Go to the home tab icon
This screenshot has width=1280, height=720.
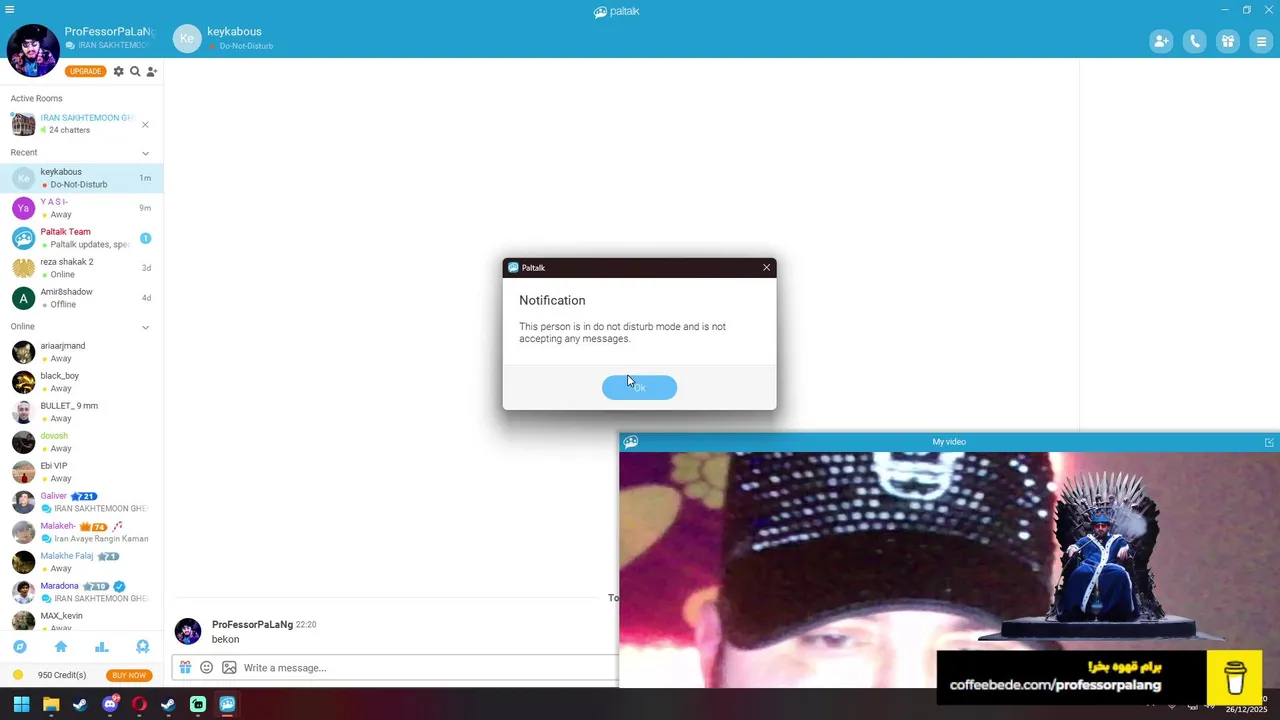60,647
